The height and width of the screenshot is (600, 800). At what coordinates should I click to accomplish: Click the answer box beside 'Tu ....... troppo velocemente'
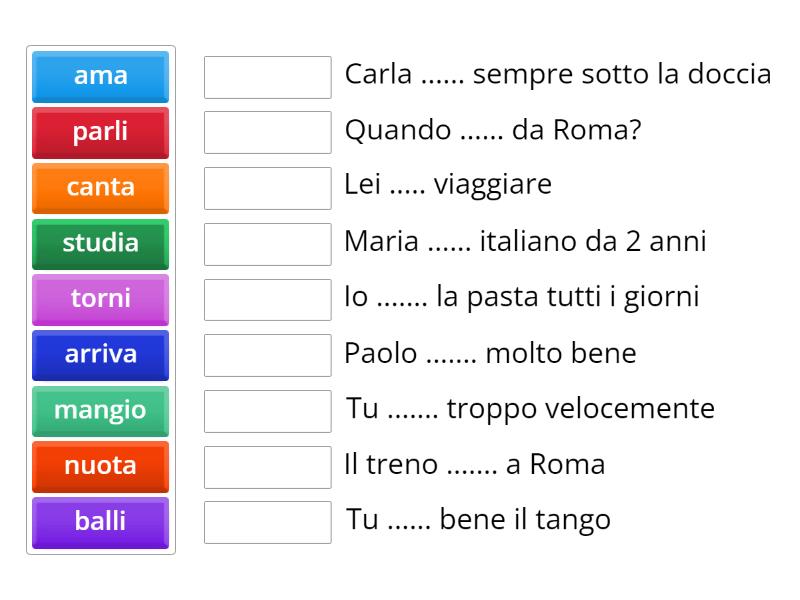click(266, 410)
